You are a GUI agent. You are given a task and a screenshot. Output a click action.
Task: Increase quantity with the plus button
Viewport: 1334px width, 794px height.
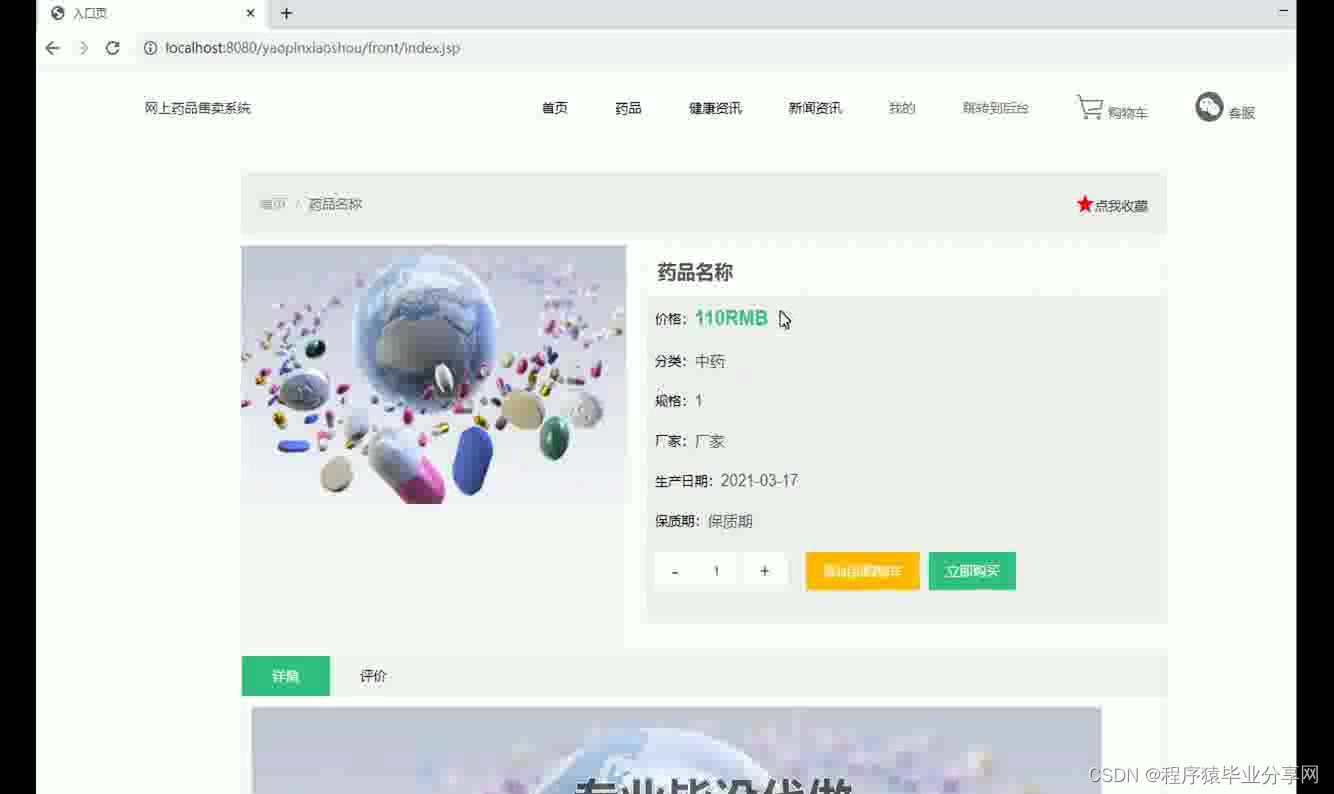pos(764,571)
